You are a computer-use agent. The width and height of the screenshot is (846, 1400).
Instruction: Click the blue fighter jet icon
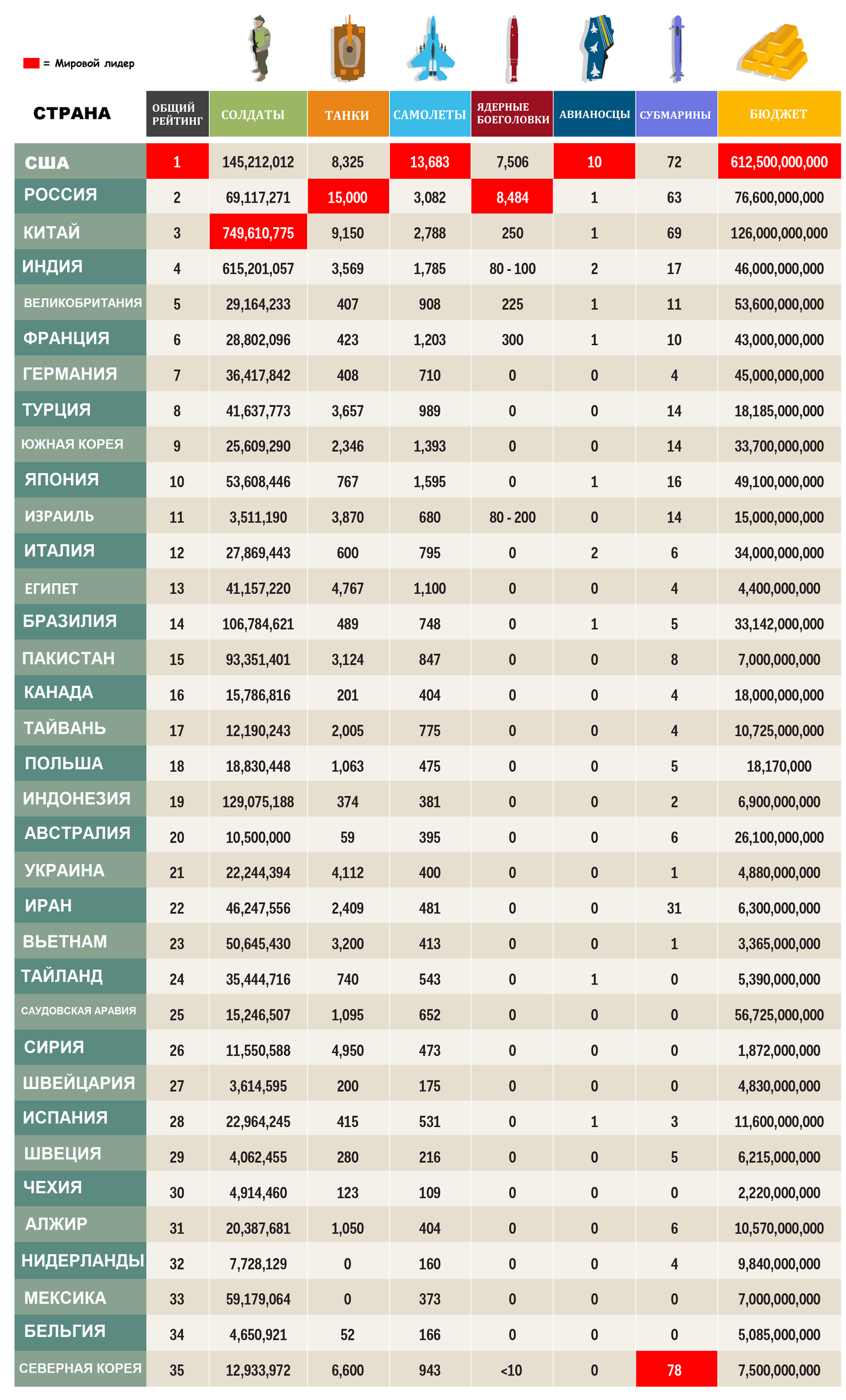(430, 48)
